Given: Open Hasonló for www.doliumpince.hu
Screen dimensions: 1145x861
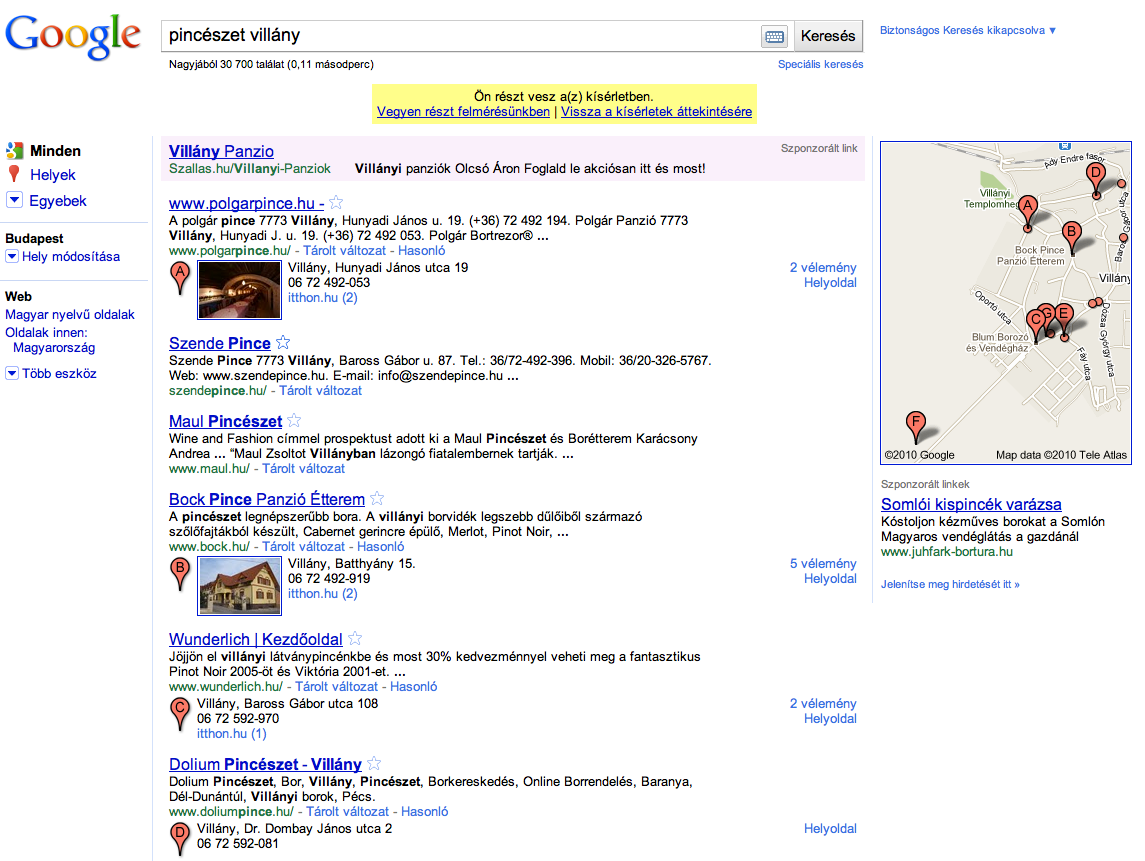Looking at the screenshot, I should (424, 812).
